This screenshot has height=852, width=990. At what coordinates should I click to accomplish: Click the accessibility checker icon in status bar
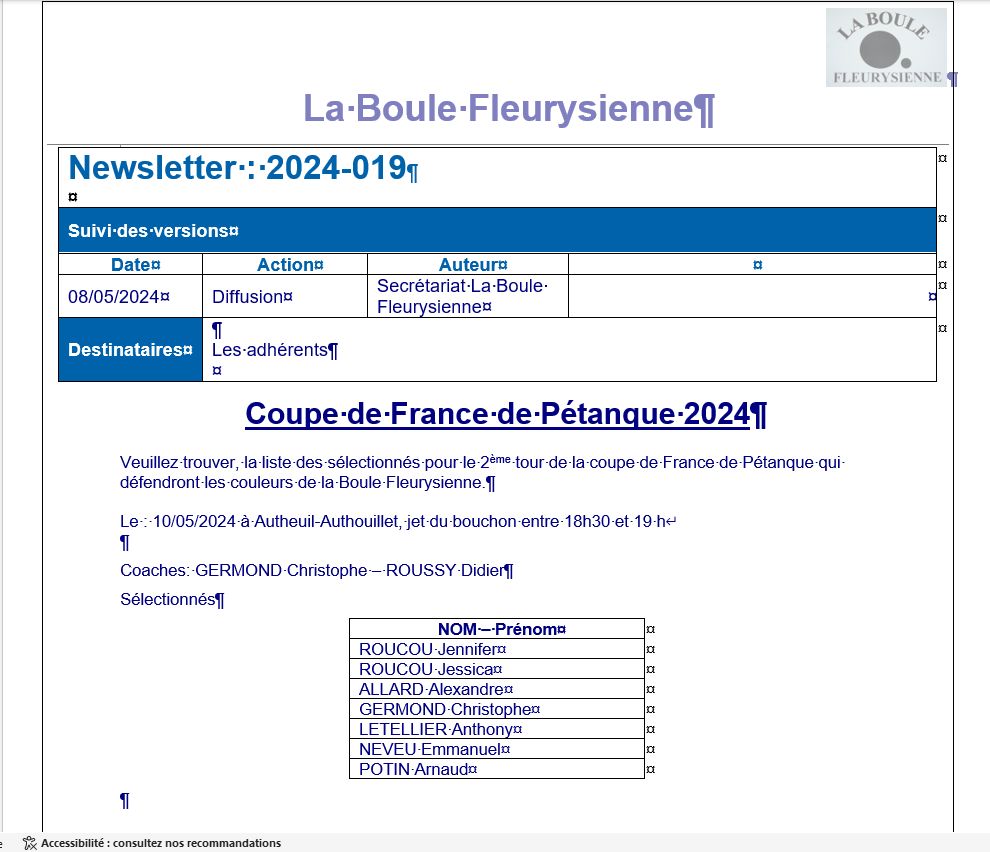(x=29, y=843)
